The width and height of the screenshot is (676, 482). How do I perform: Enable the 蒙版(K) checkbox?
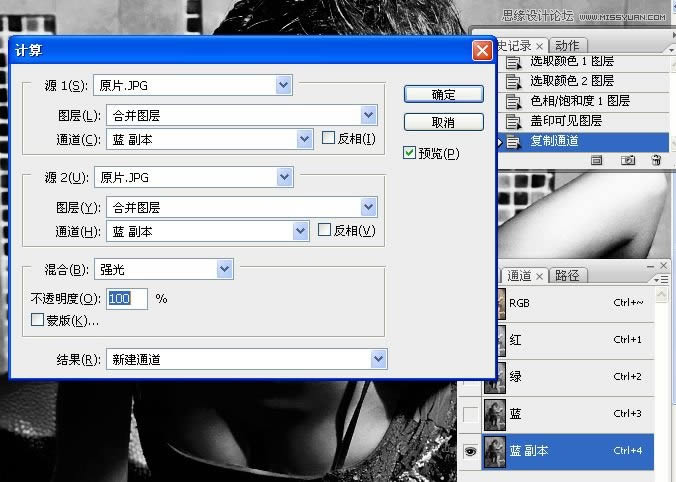point(38,320)
